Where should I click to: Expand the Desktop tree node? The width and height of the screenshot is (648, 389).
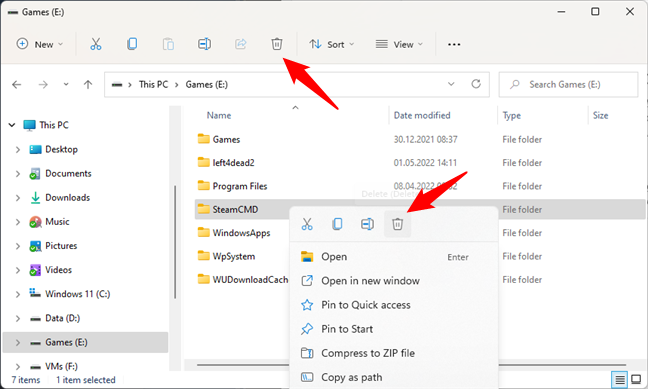pos(18,150)
